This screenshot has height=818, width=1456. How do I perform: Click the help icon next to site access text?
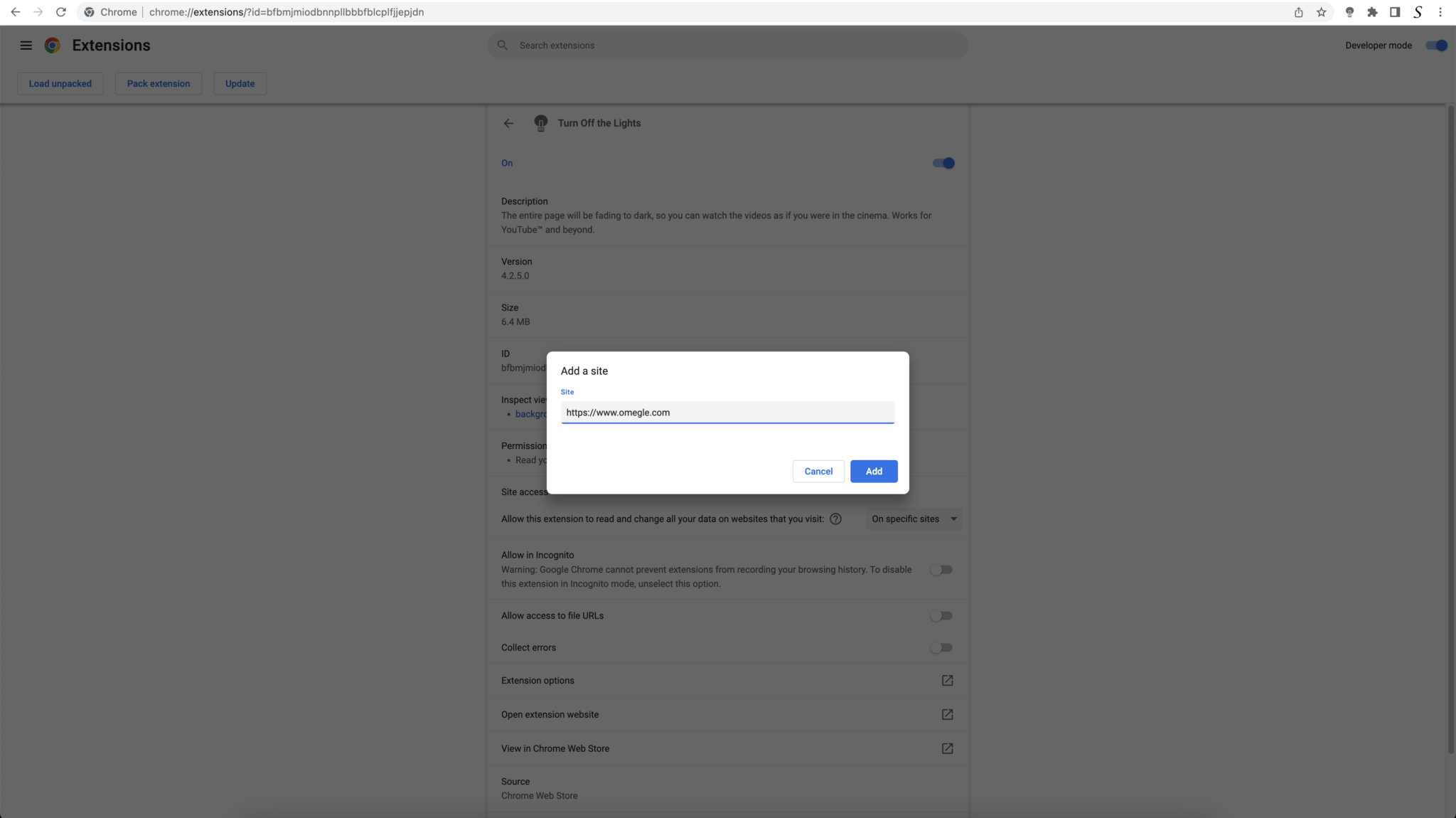(x=835, y=519)
